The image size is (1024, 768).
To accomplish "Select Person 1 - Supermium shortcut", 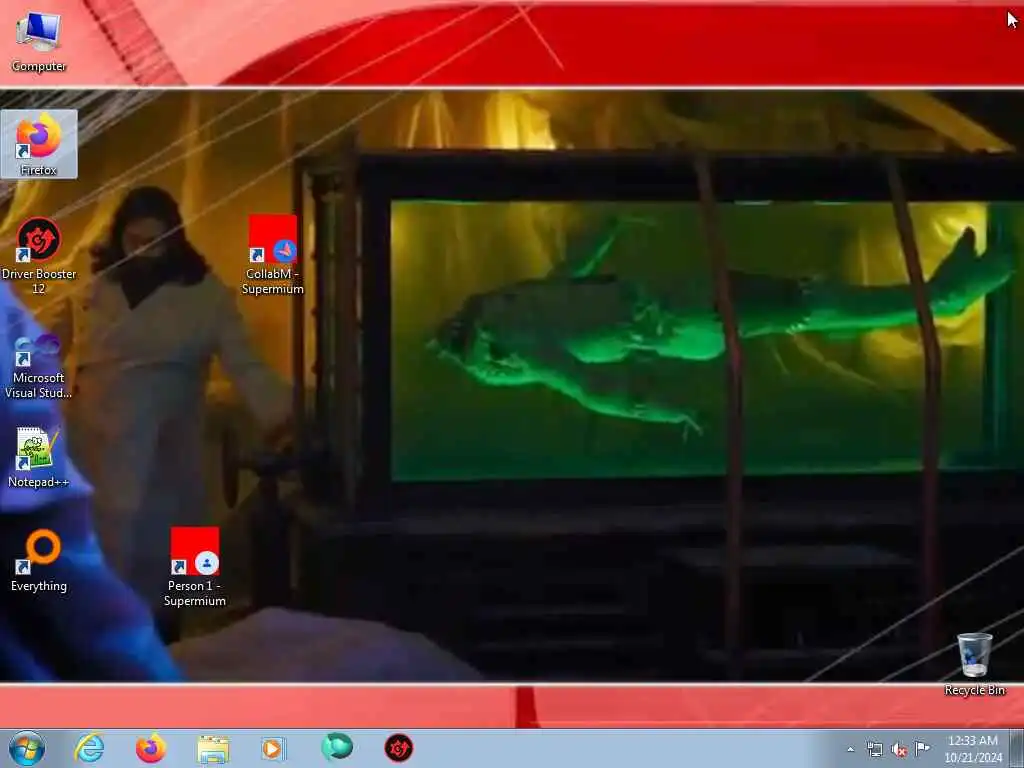I will (x=195, y=568).
